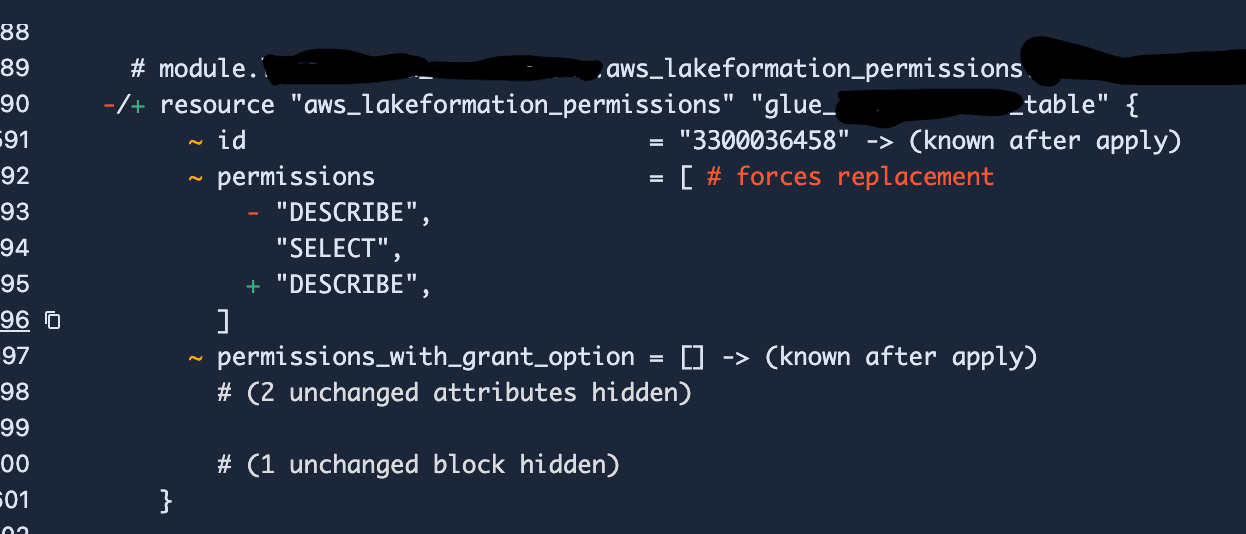Jump to line number 97 in gutter

click(15, 356)
